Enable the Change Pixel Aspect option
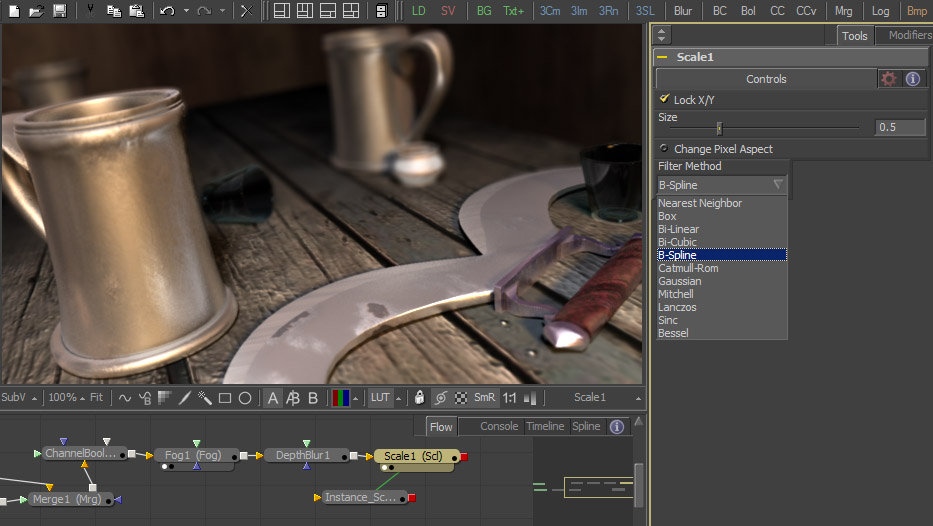The height and width of the screenshot is (526, 933). point(664,148)
